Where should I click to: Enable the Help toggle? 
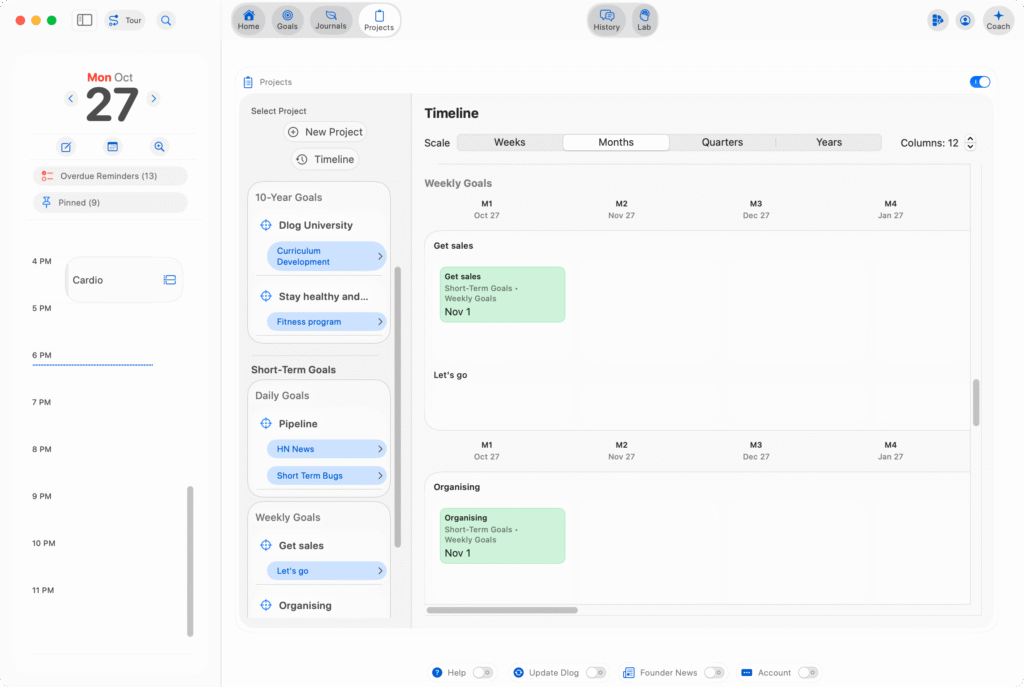point(483,673)
